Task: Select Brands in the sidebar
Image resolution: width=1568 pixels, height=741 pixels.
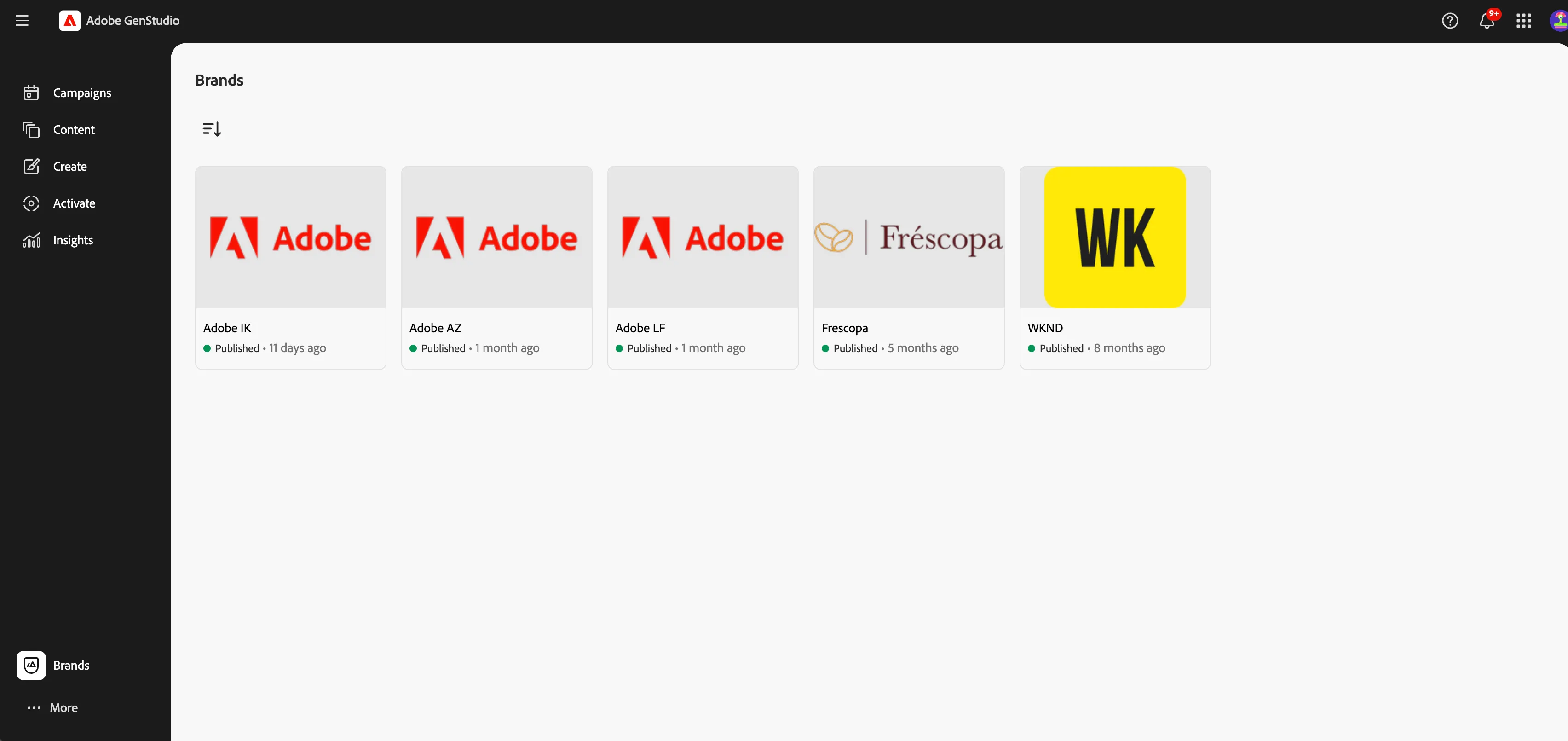Action: tap(71, 665)
